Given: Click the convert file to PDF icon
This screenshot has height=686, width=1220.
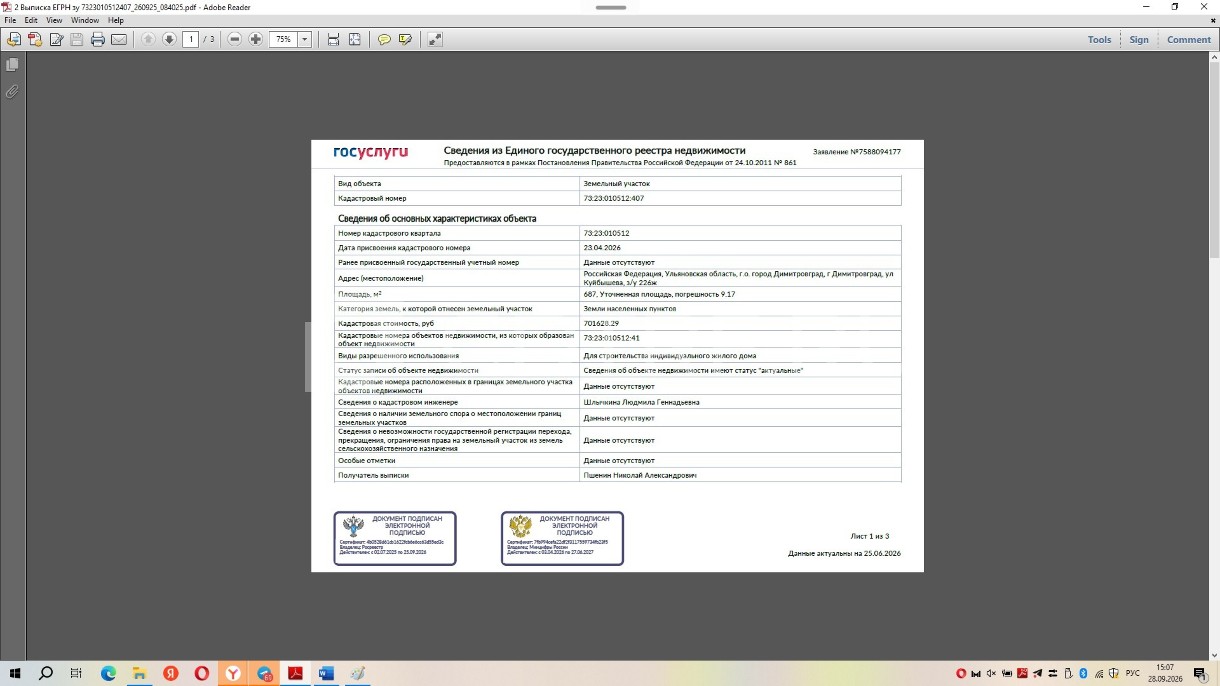Looking at the screenshot, I should tap(14, 39).
